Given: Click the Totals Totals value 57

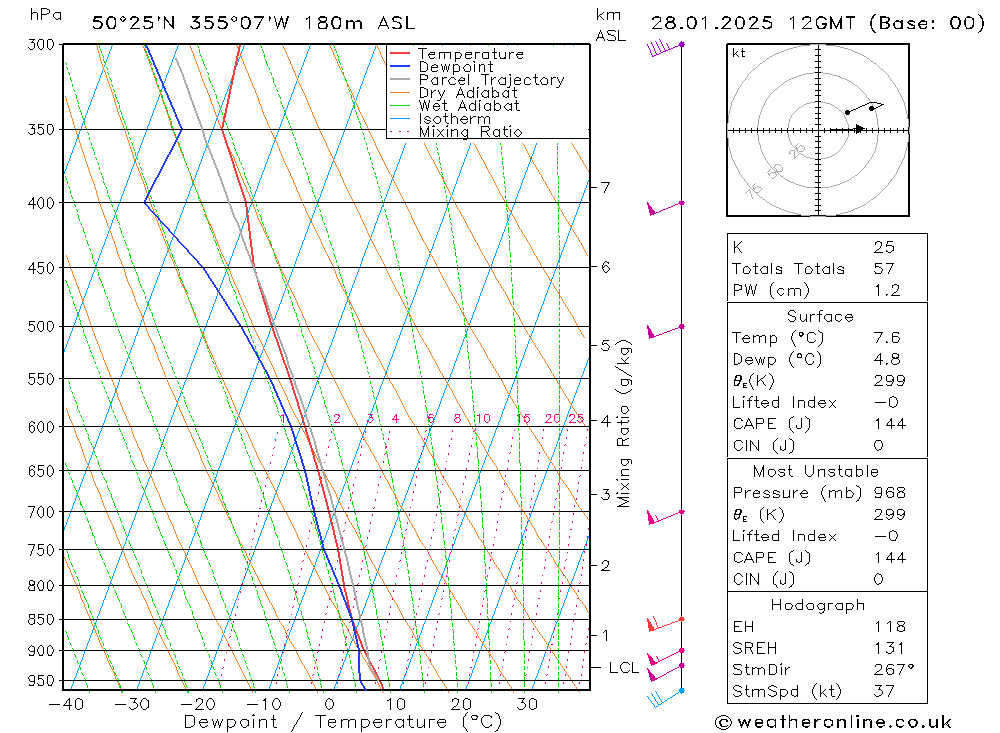Looking at the screenshot, I should pyautogui.click(x=884, y=269).
